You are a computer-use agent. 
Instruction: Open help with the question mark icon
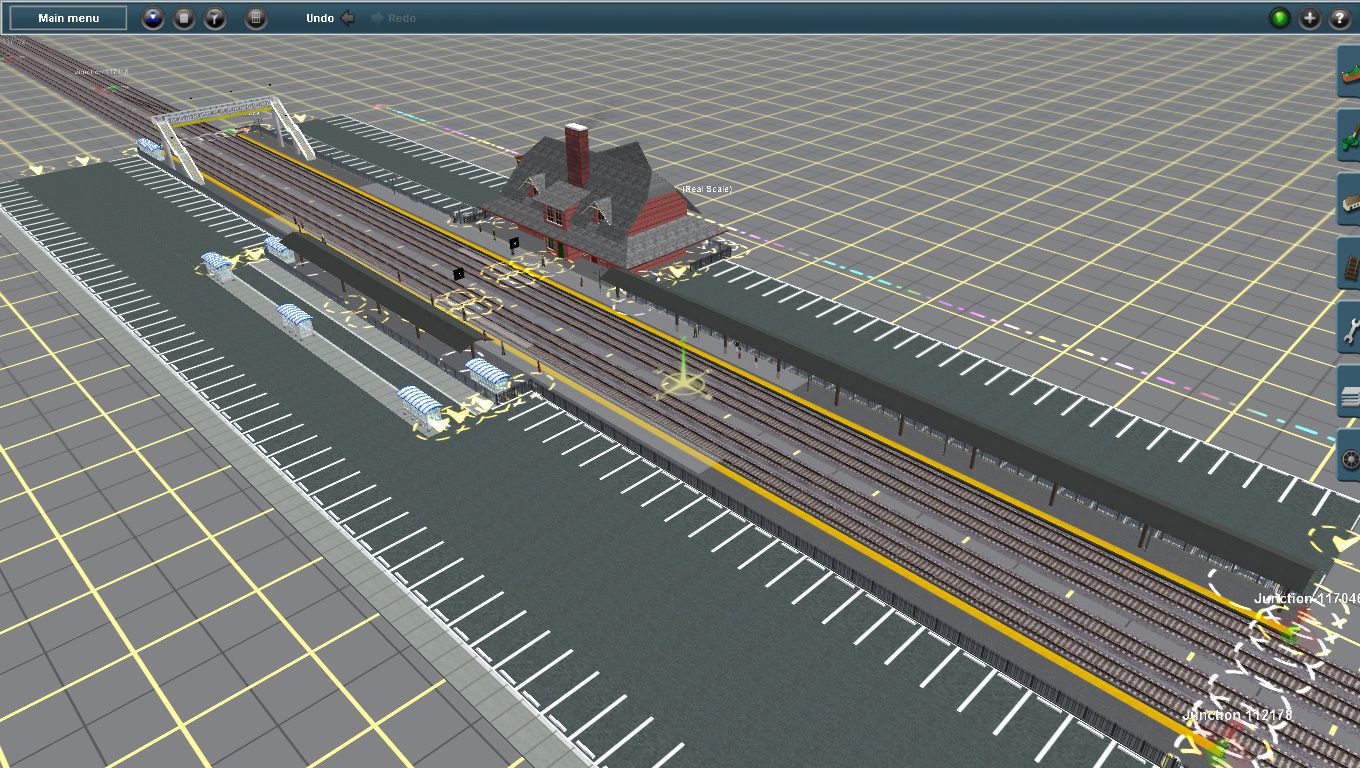coord(1340,18)
